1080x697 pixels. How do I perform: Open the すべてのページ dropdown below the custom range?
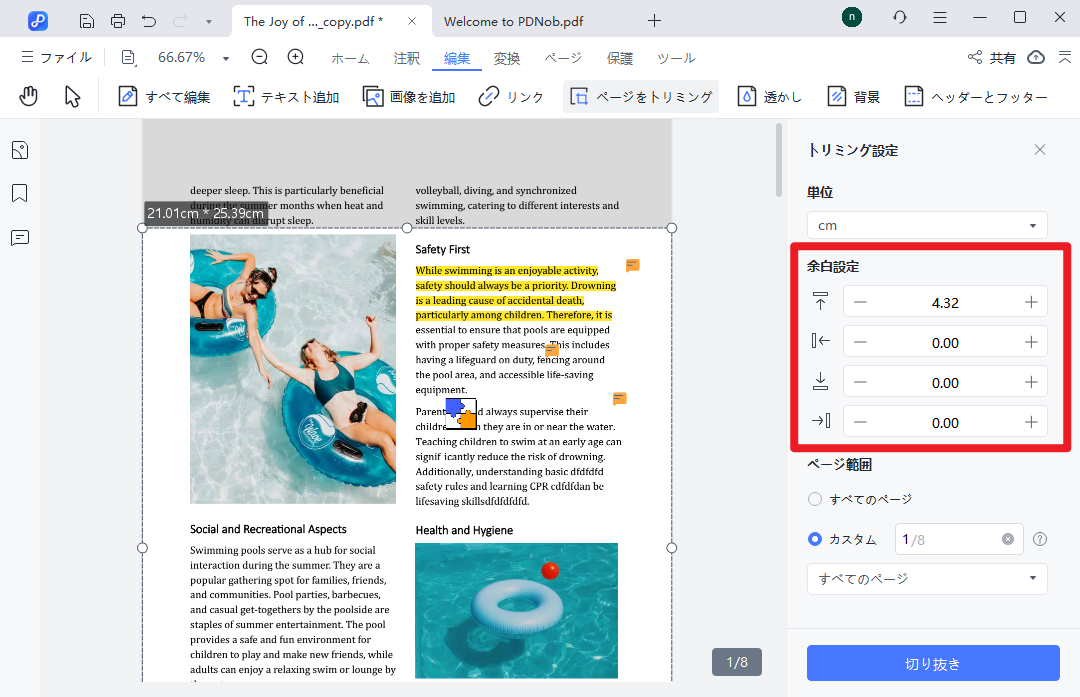926,579
